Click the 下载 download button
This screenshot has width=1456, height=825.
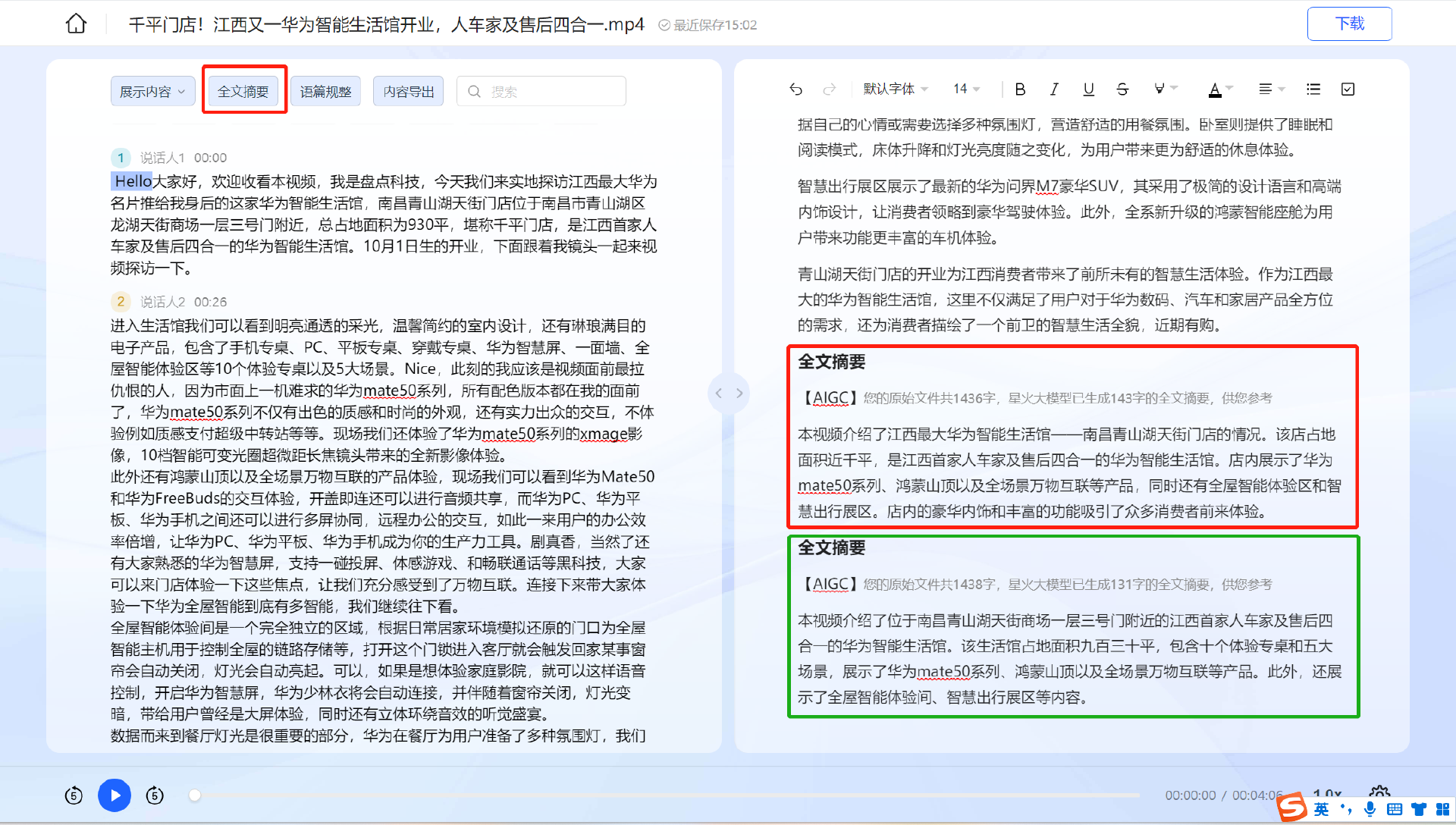tap(1349, 24)
